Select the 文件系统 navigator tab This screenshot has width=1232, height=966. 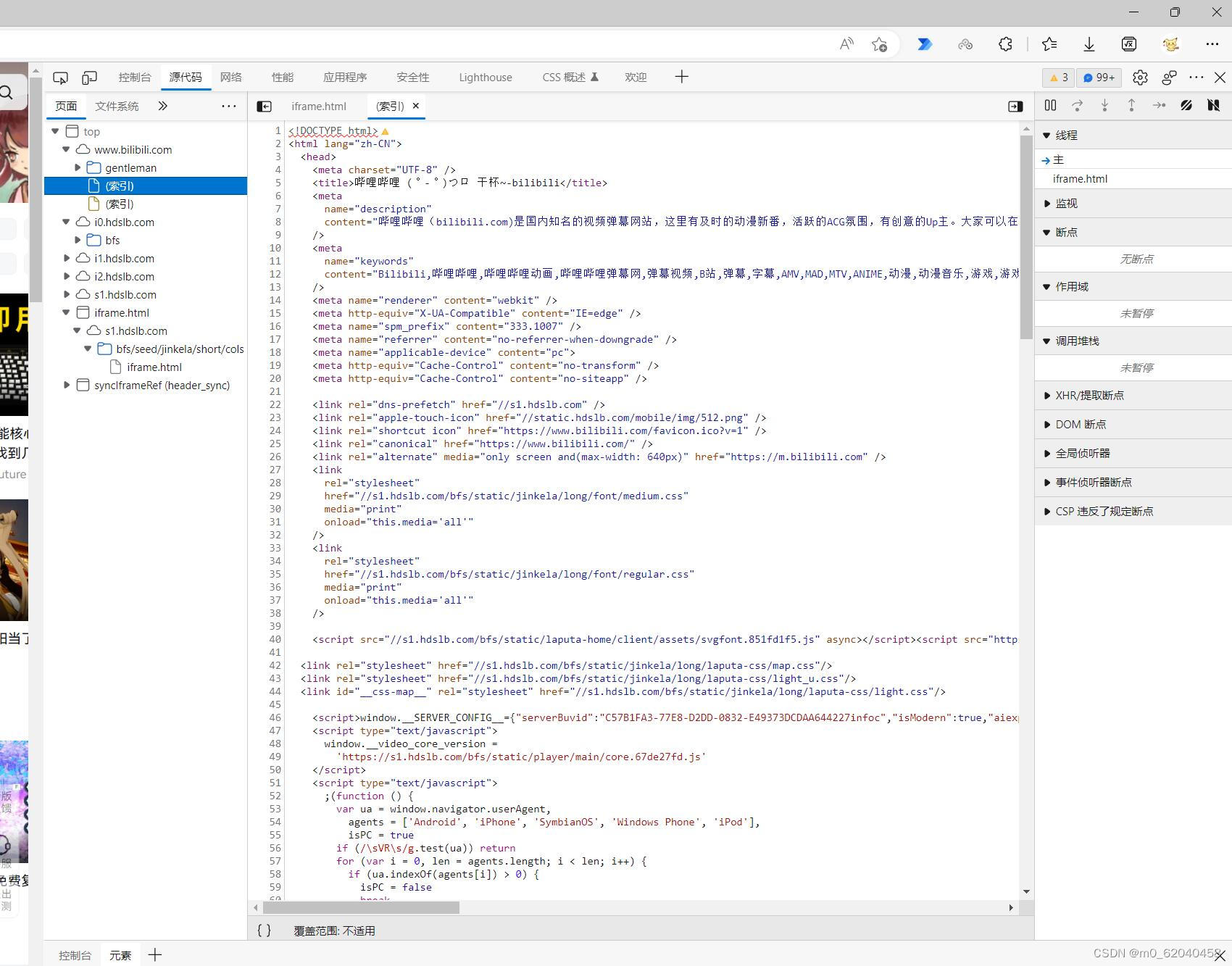point(117,106)
